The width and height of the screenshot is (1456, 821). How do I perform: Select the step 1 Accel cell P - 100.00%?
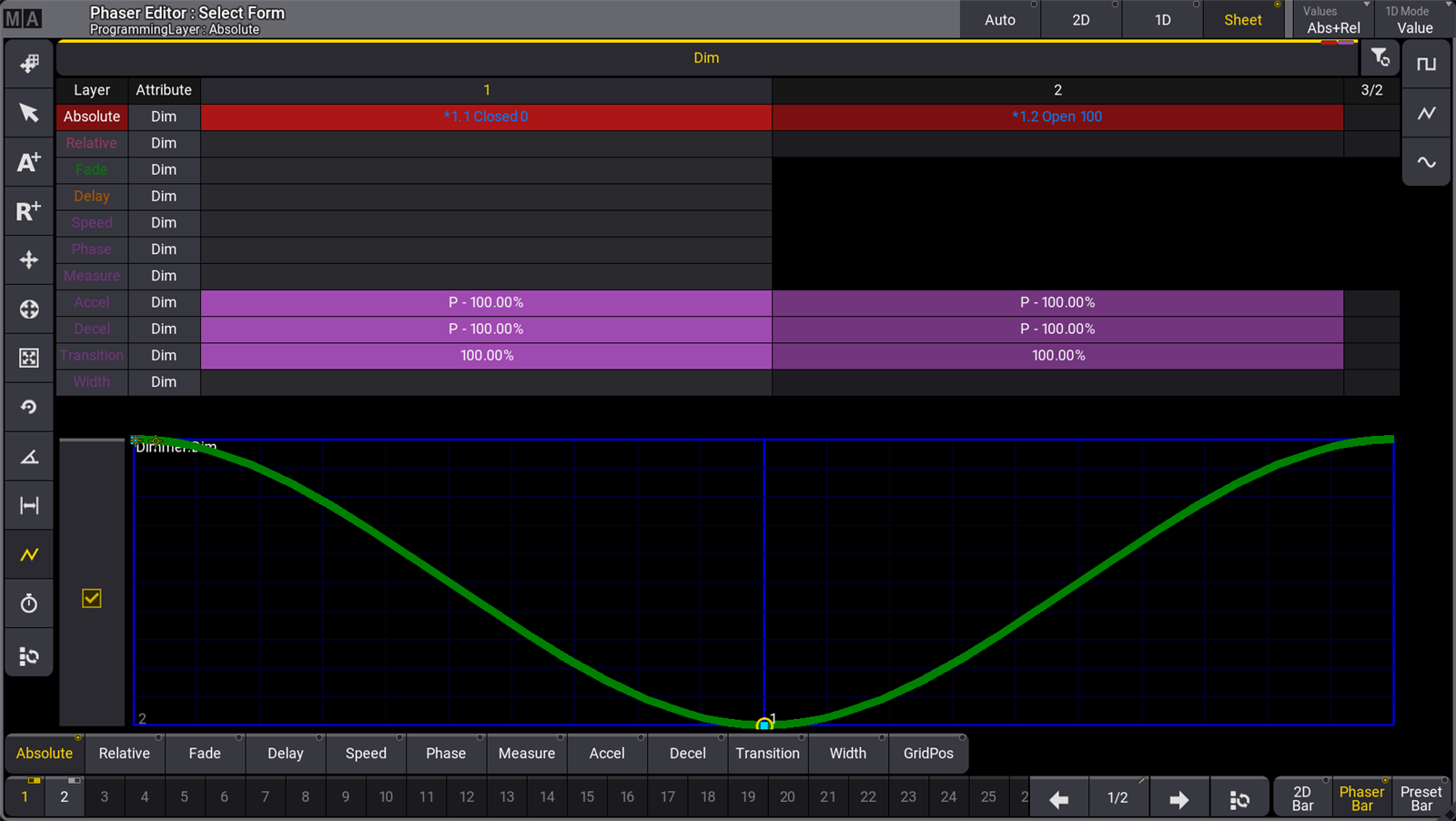486,302
